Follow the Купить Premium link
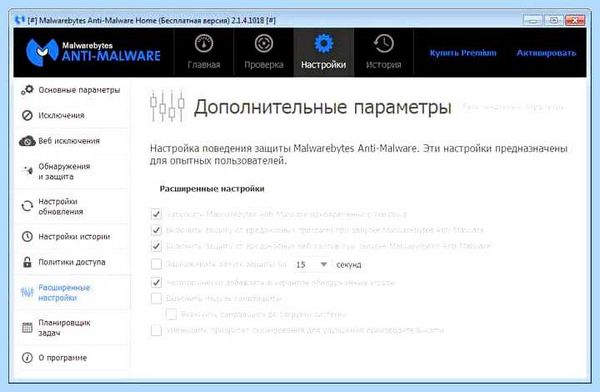 click(x=463, y=53)
